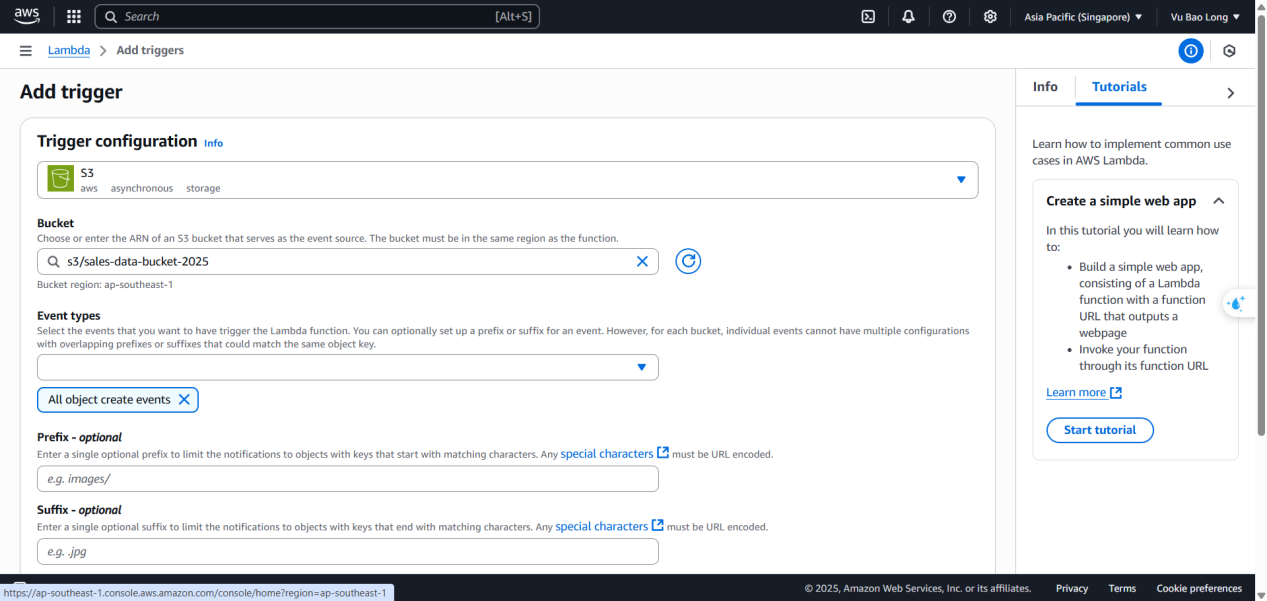This screenshot has width=1267, height=601.
Task: Open Cookie preferences in the footer
Action: point(1199,589)
